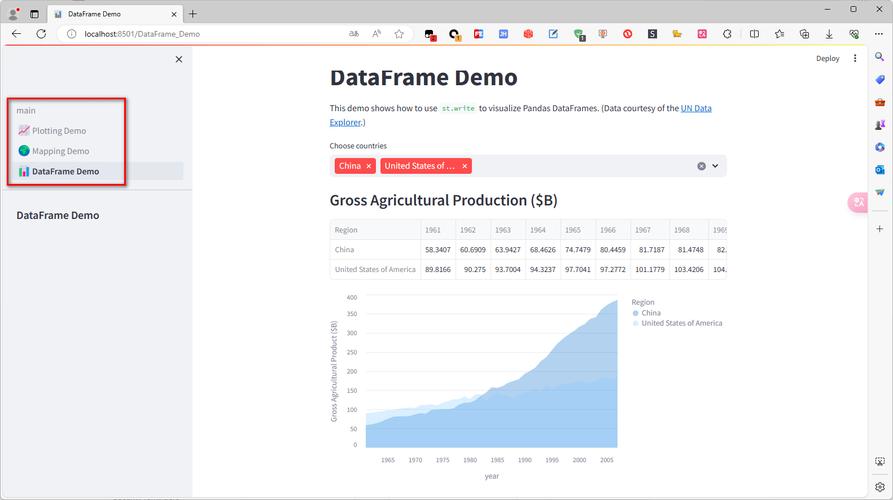The width and height of the screenshot is (893, 500).
Task: Open the Plotting Demo page
Action: pyautogui.click(x=58, y=131)
